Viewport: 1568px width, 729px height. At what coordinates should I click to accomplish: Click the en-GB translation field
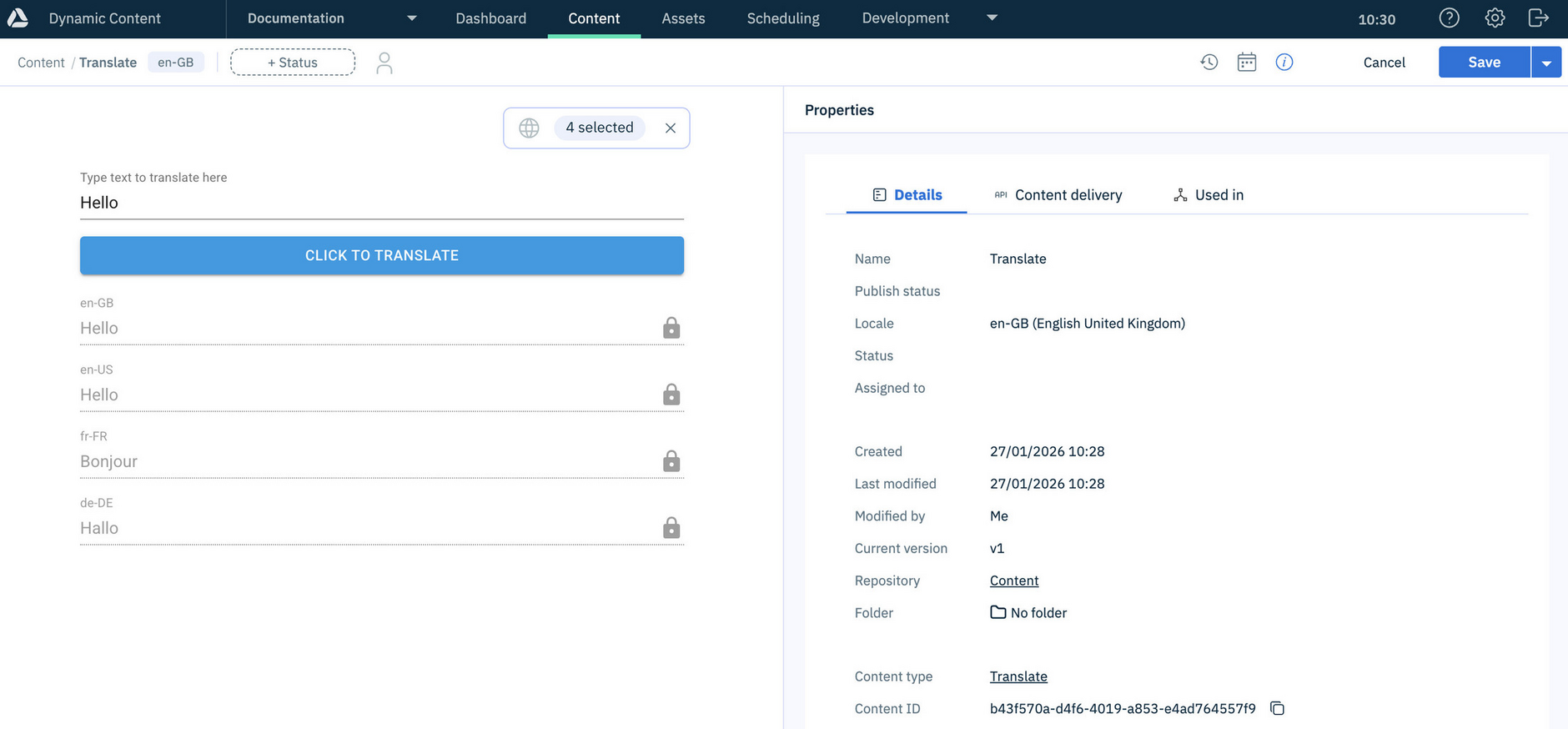382,328
